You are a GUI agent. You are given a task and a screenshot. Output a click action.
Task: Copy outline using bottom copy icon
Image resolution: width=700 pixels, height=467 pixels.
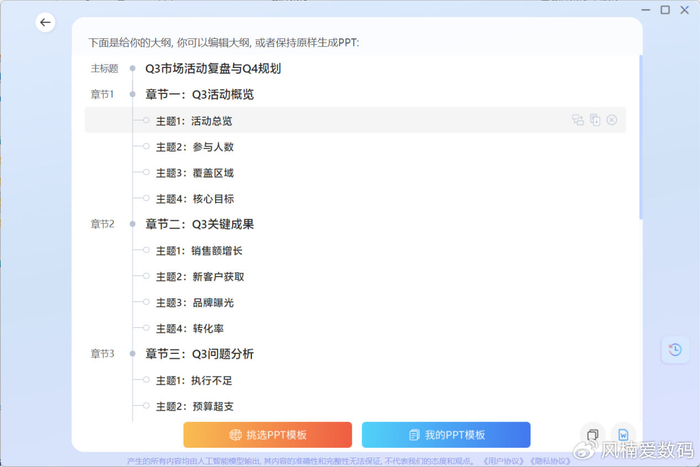point(593,435)
